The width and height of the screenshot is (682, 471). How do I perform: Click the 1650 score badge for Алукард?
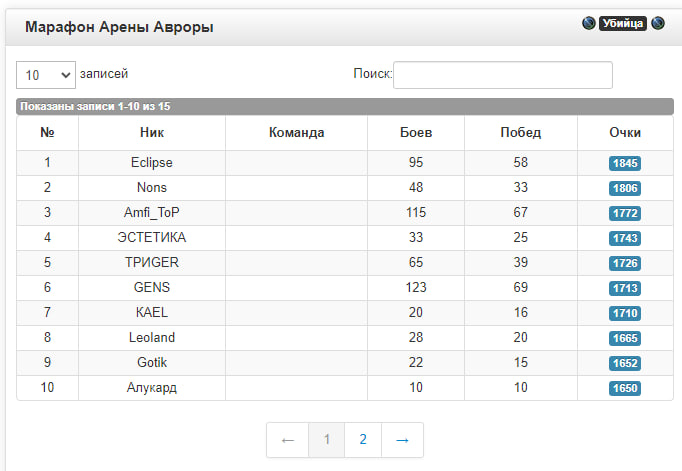625,388
